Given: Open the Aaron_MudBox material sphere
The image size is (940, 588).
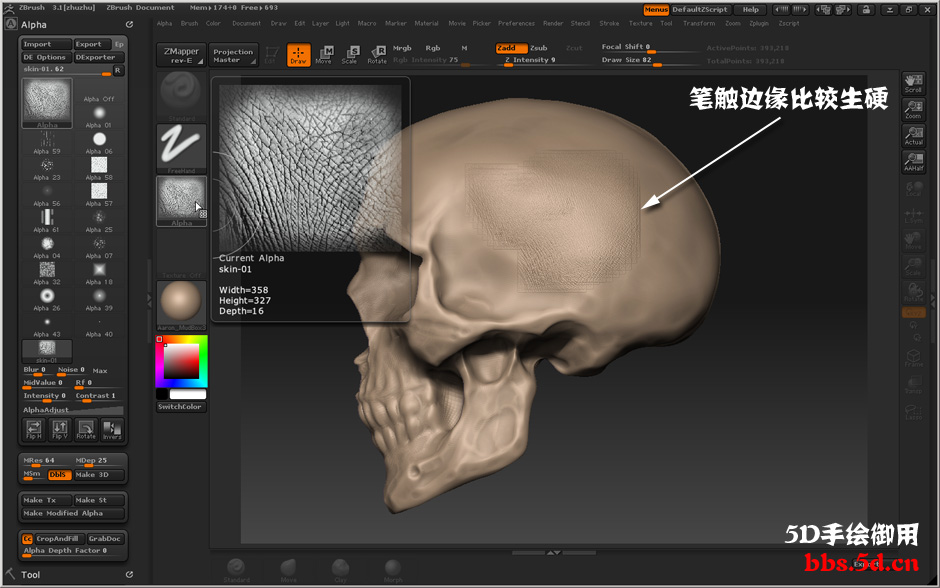Looking at the screenshot, I should pos(181,306).
